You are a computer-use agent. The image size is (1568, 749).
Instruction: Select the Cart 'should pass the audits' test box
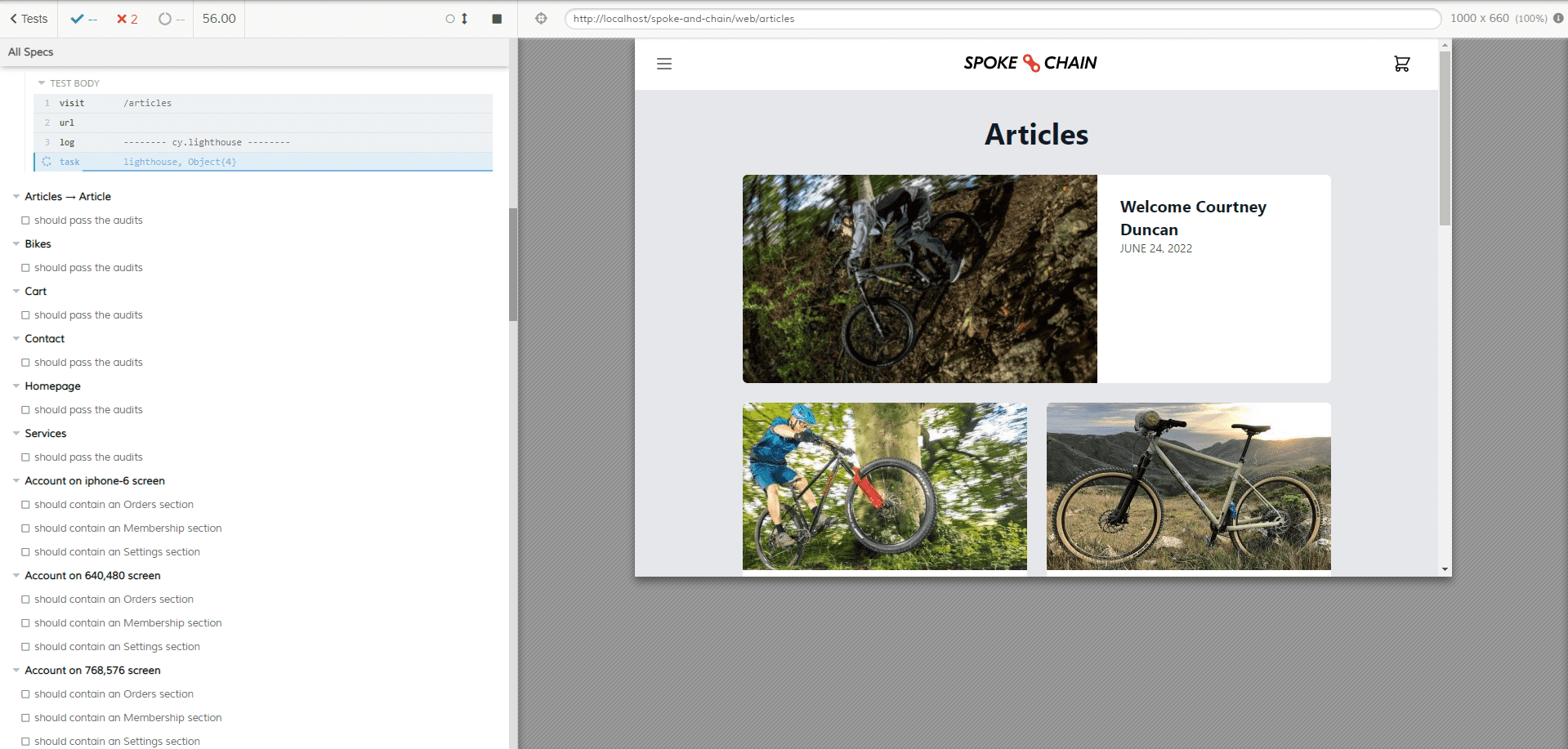pos(26,315)
